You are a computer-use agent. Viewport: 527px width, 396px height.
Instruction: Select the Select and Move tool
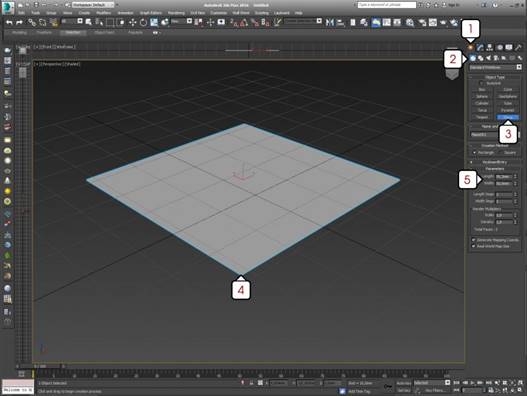(x=132, y=22)
